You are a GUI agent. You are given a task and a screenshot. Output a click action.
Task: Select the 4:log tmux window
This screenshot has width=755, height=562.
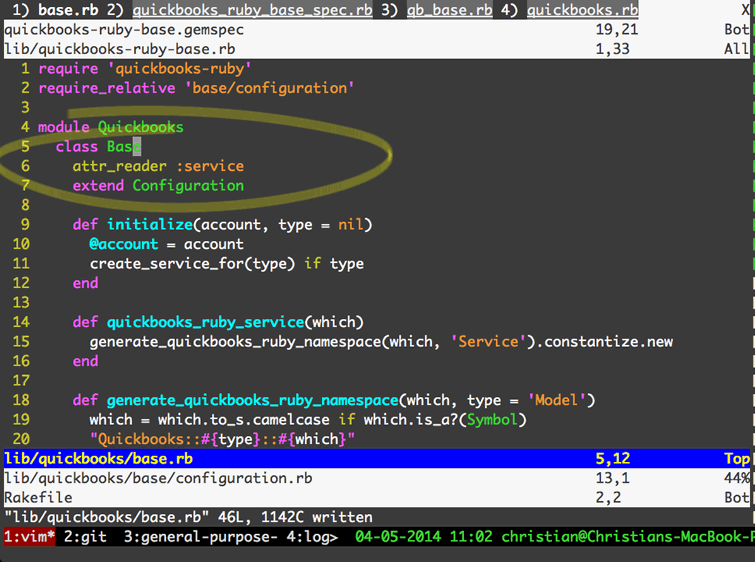312,536
